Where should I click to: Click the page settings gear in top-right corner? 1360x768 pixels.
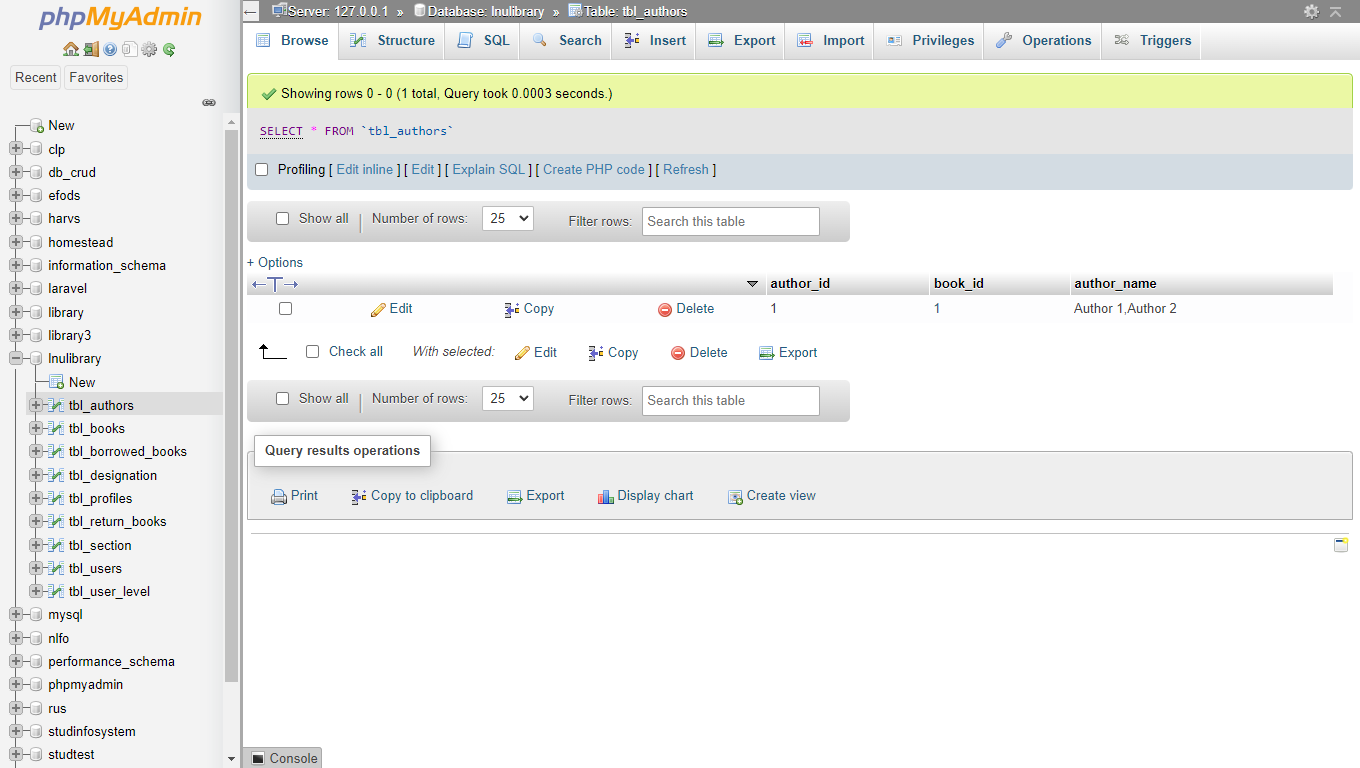click(x=1311, y=11)
